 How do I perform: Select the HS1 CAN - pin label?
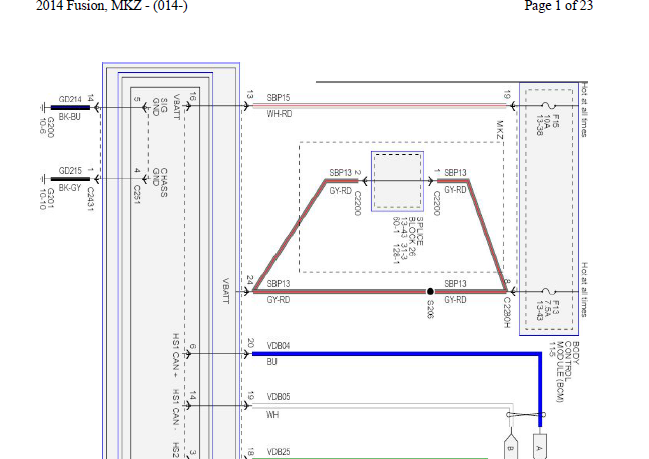(175, 408)
